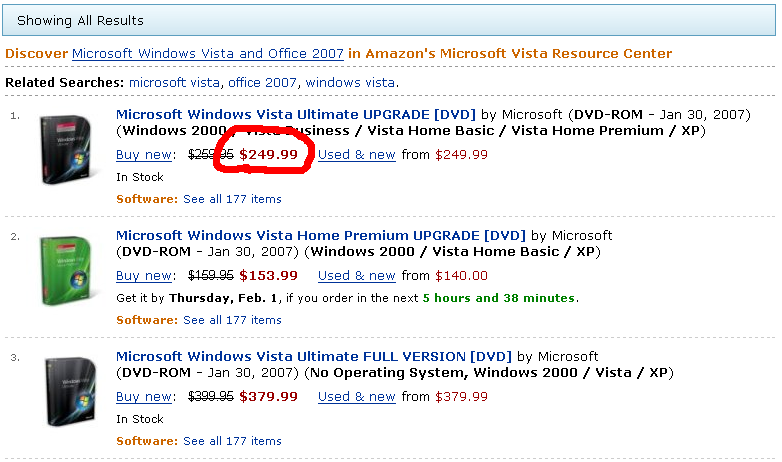See all 177 items under second result

pos(232,320)
